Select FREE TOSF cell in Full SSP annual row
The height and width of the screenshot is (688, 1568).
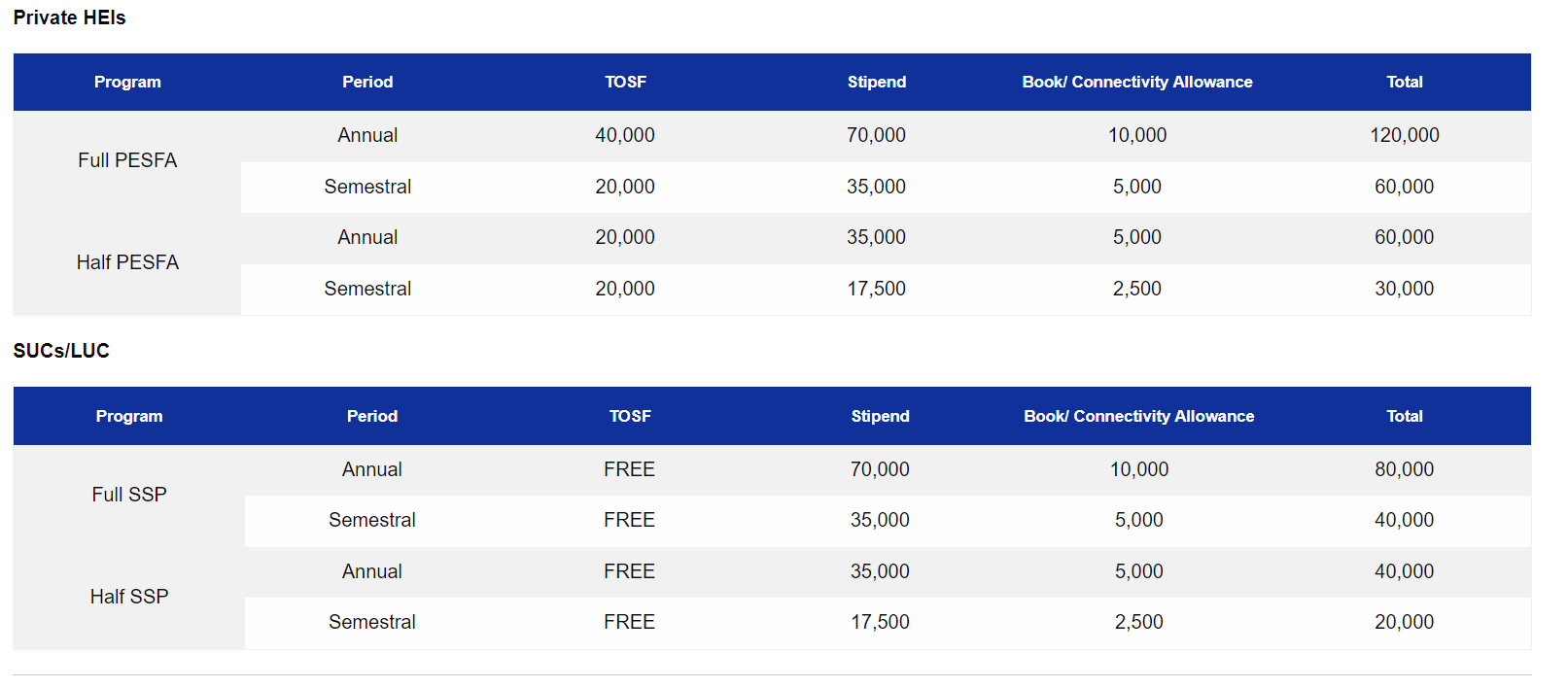pyautogui.click(x=629, y=469)
